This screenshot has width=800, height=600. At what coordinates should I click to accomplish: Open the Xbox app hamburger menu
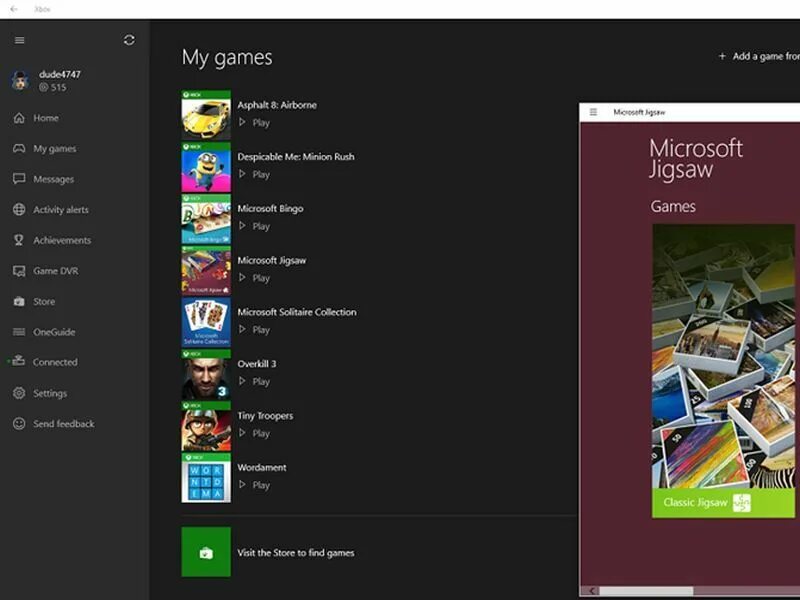(x=19, y=40)
